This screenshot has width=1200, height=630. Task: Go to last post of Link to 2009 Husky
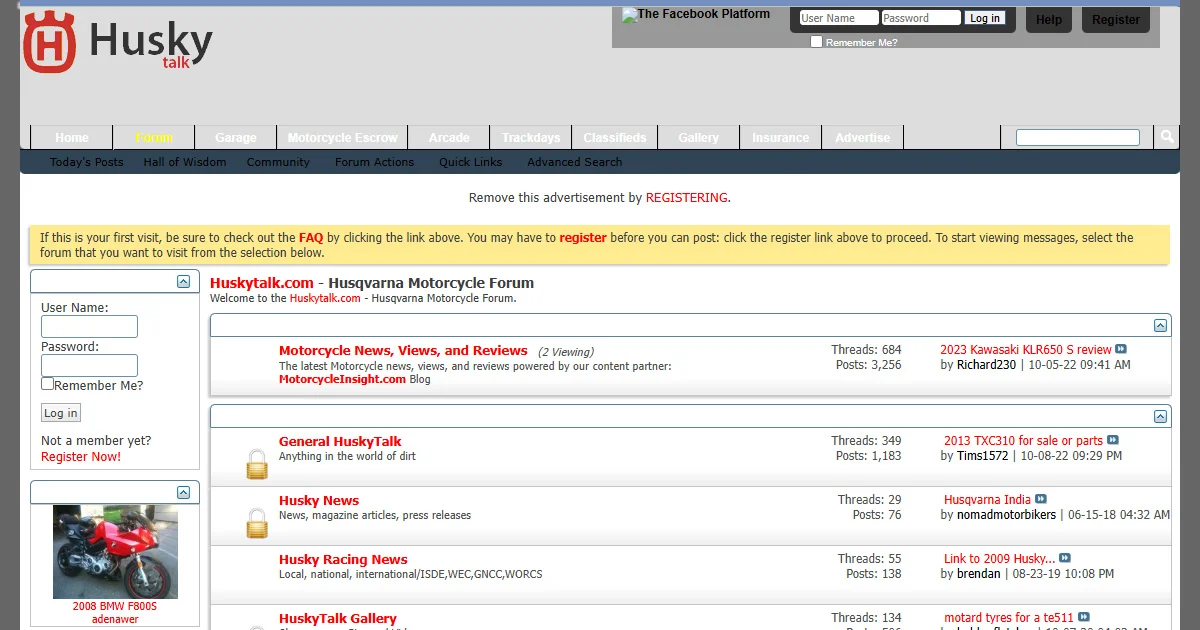click(1065, 558)
